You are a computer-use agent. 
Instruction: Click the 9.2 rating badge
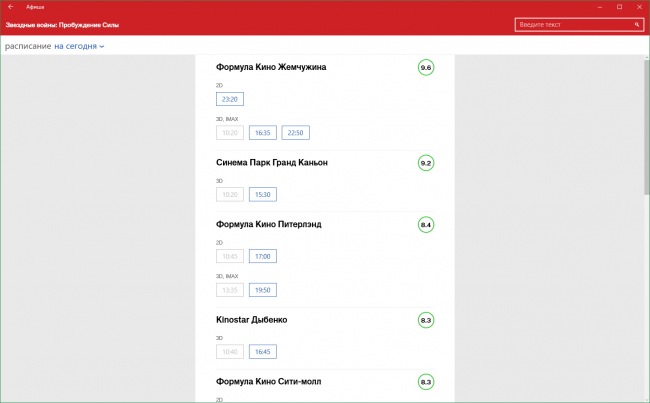[426, 163]
